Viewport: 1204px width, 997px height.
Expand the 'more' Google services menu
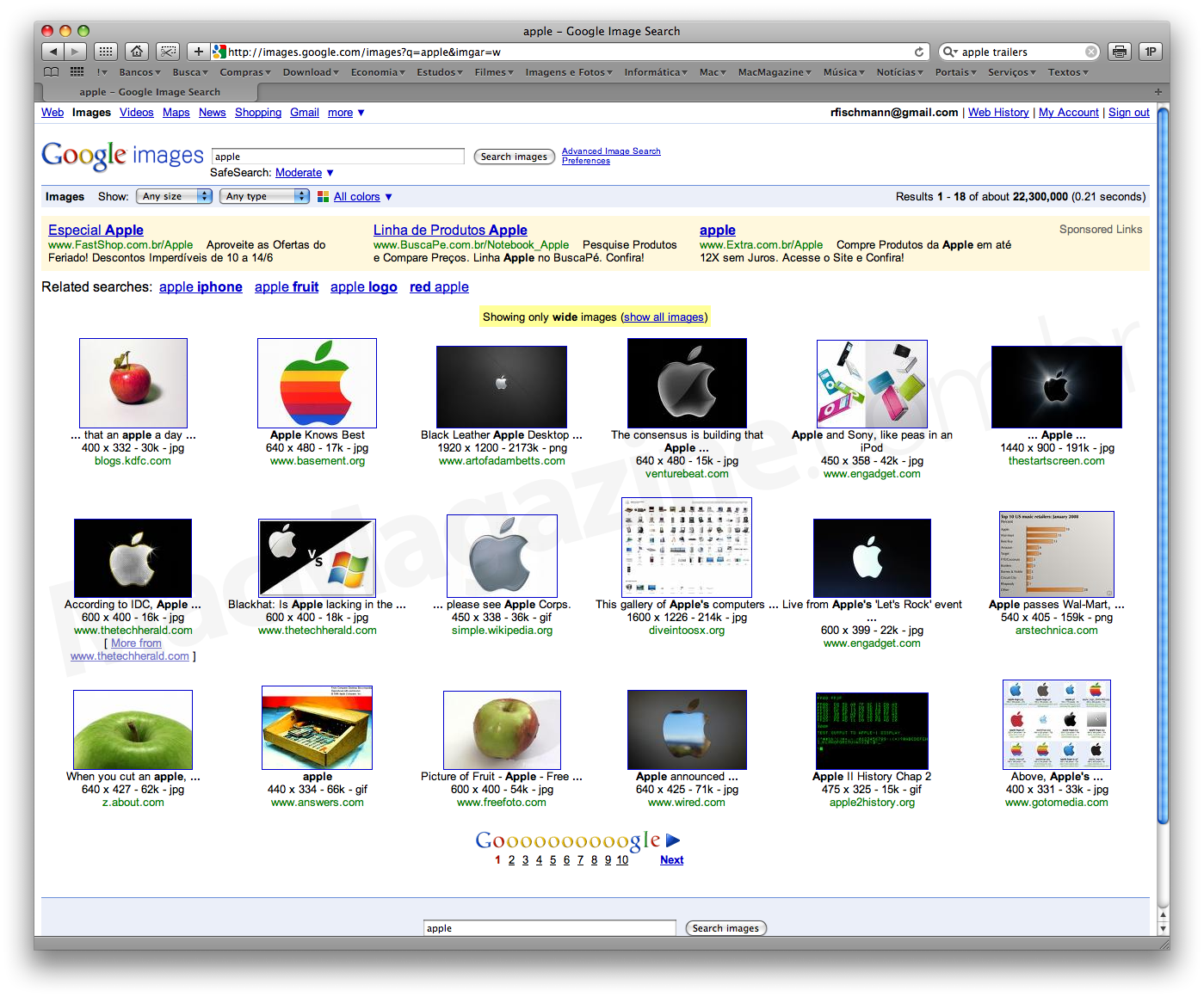(346, 113)
